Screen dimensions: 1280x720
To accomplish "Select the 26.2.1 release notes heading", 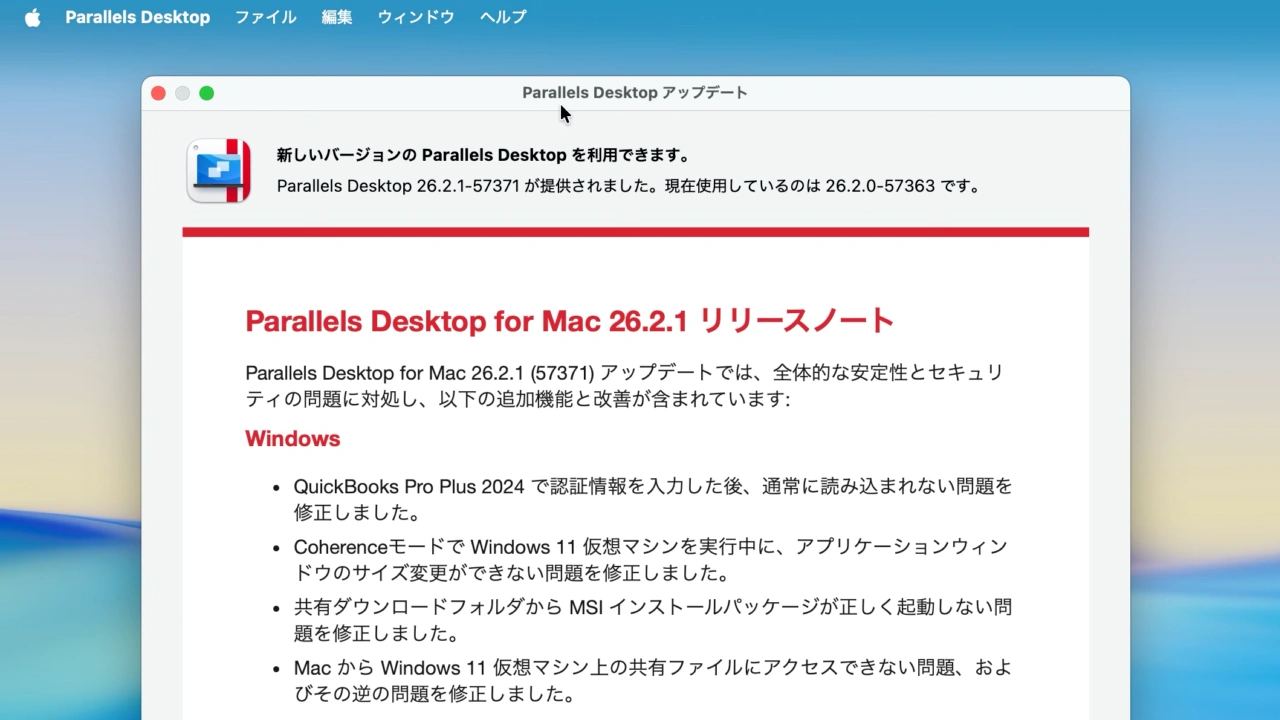I will click(568, 320).
